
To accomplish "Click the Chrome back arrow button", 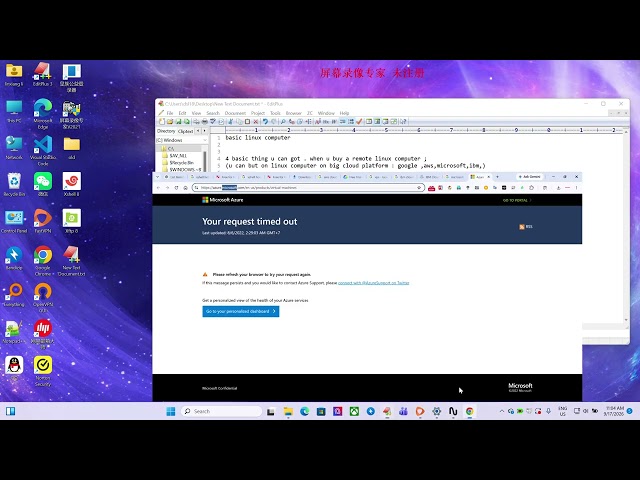I will coord(158,188).
